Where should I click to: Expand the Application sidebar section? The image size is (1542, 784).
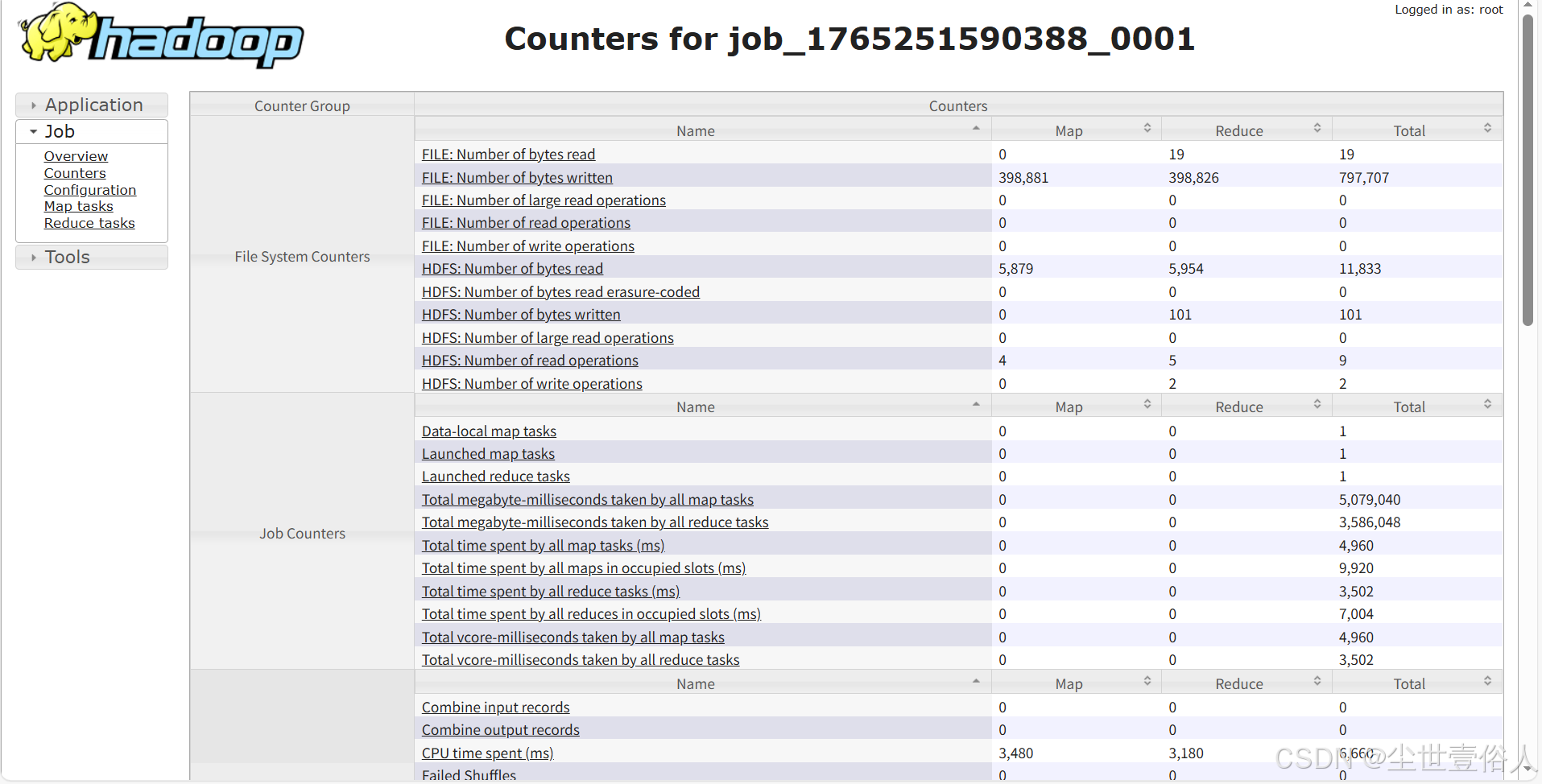click(x=92, y=105)
